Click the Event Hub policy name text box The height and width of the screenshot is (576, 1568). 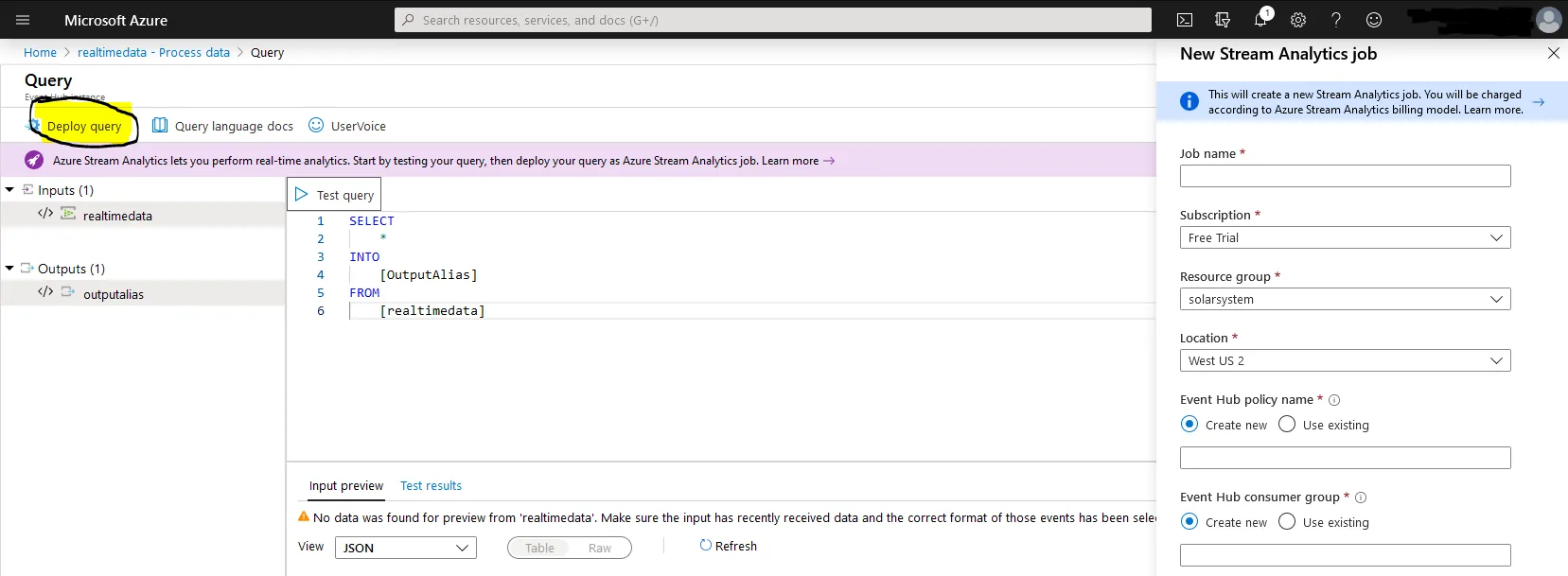point(1345,458)
